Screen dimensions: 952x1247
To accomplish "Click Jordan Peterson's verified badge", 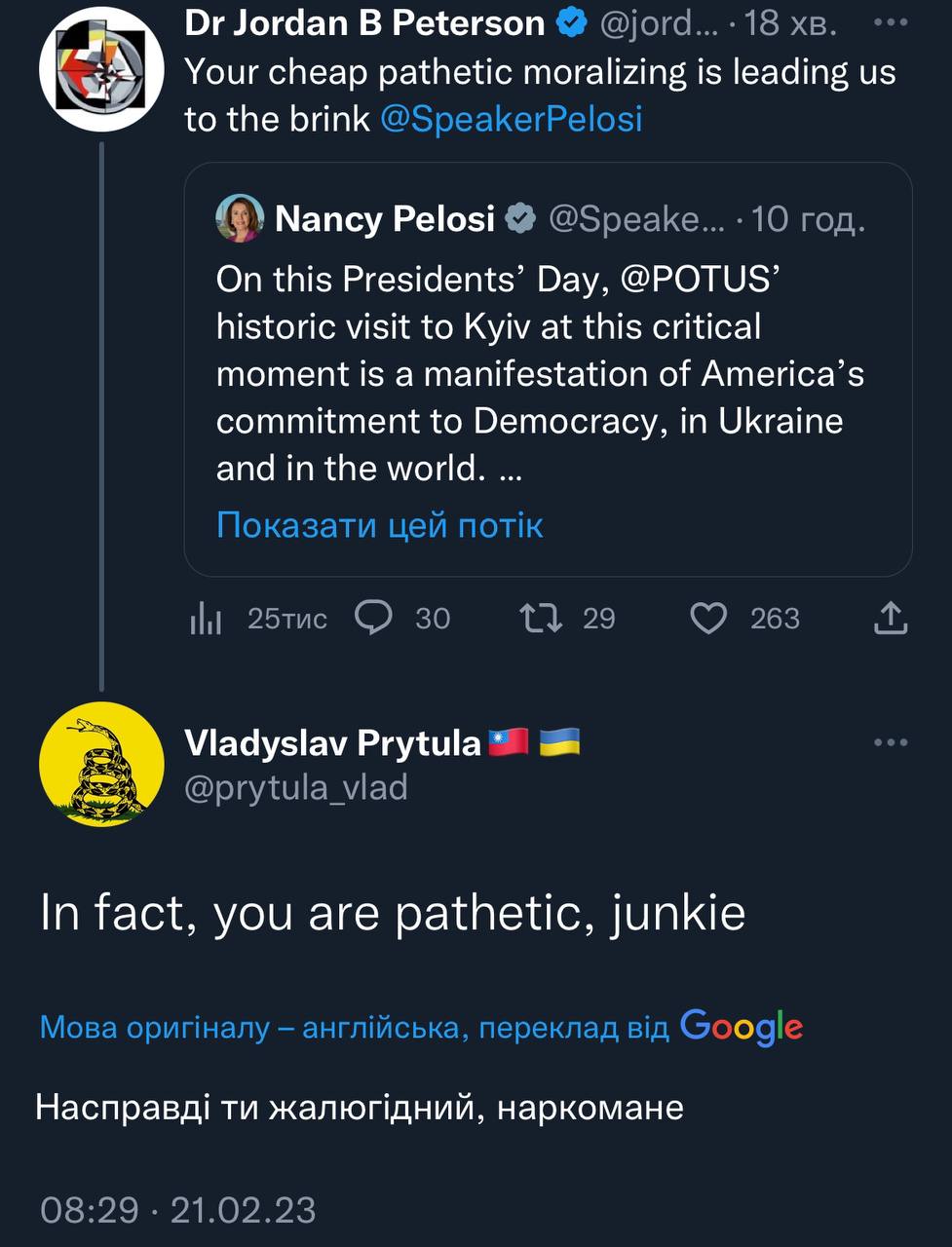I will pos(572,23).
